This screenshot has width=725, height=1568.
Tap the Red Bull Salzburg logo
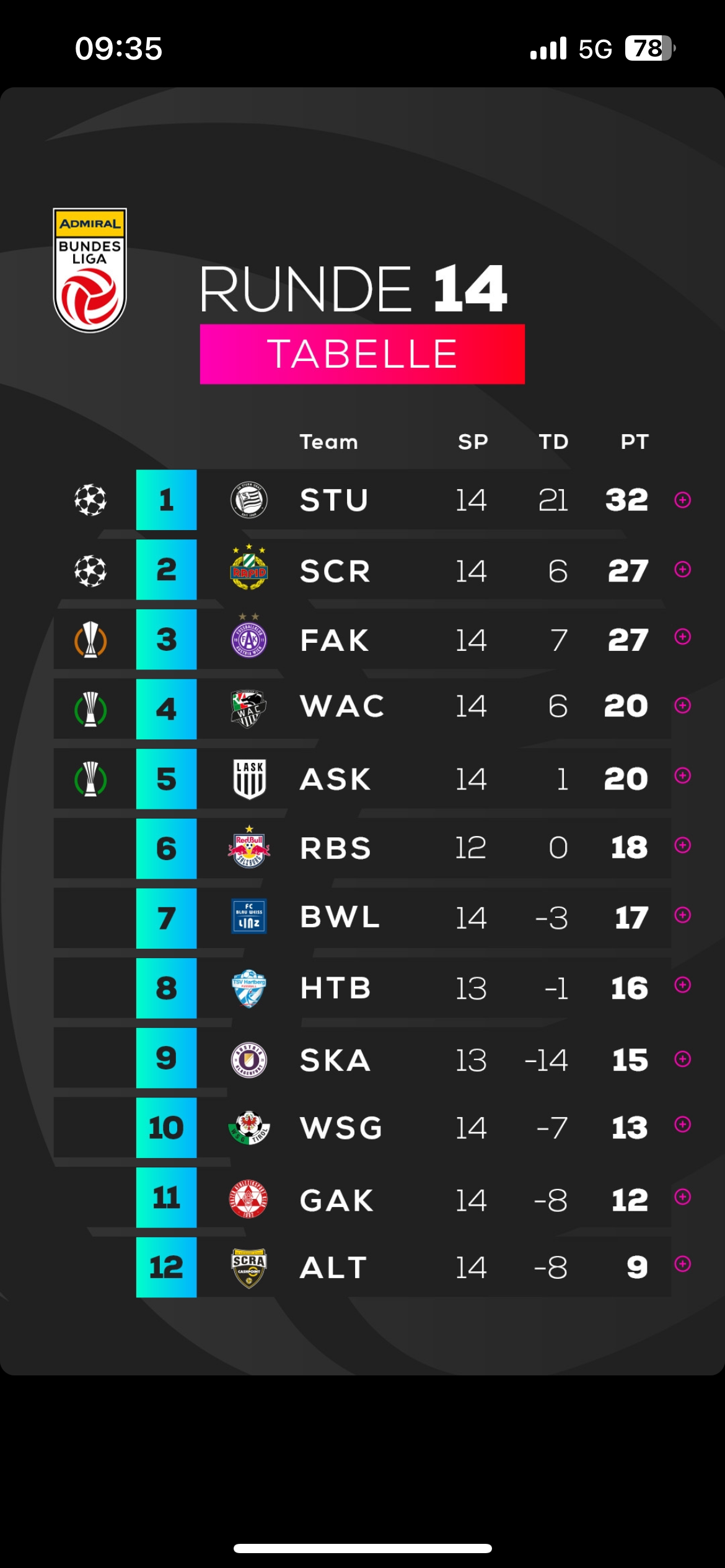(248, 847)
